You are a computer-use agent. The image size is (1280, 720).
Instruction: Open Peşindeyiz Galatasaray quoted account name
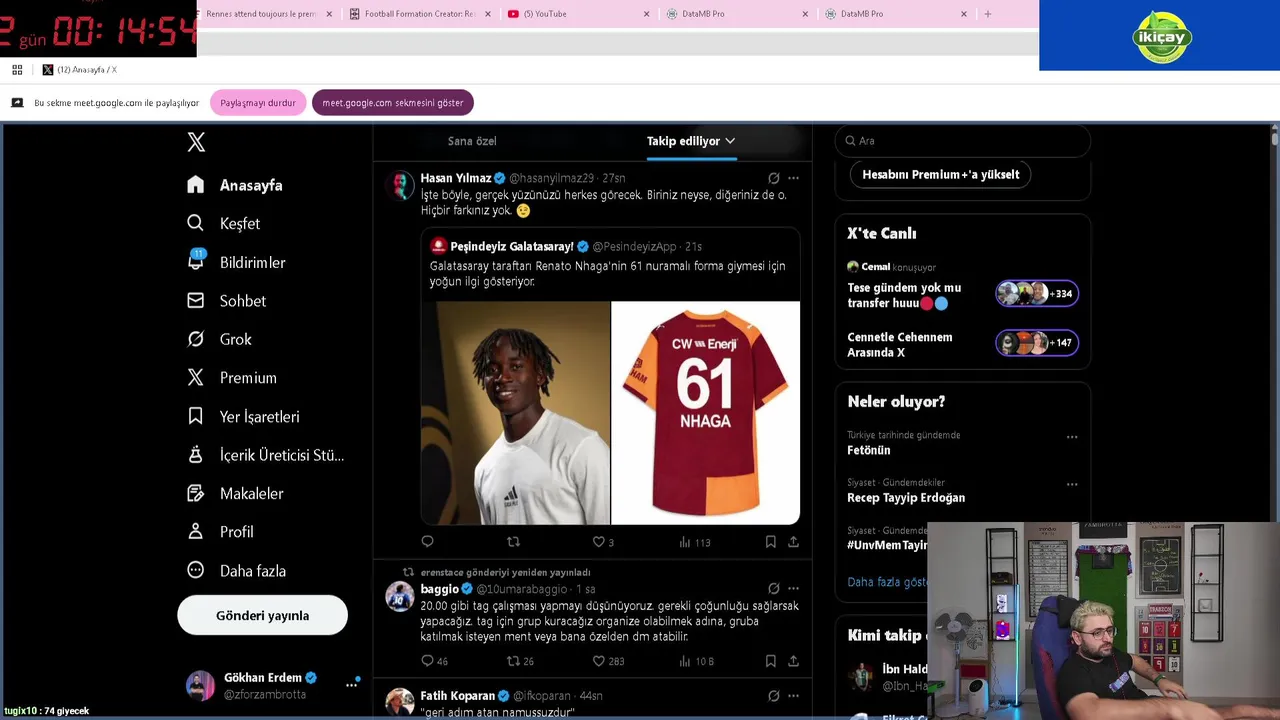(x=512, y=246)
